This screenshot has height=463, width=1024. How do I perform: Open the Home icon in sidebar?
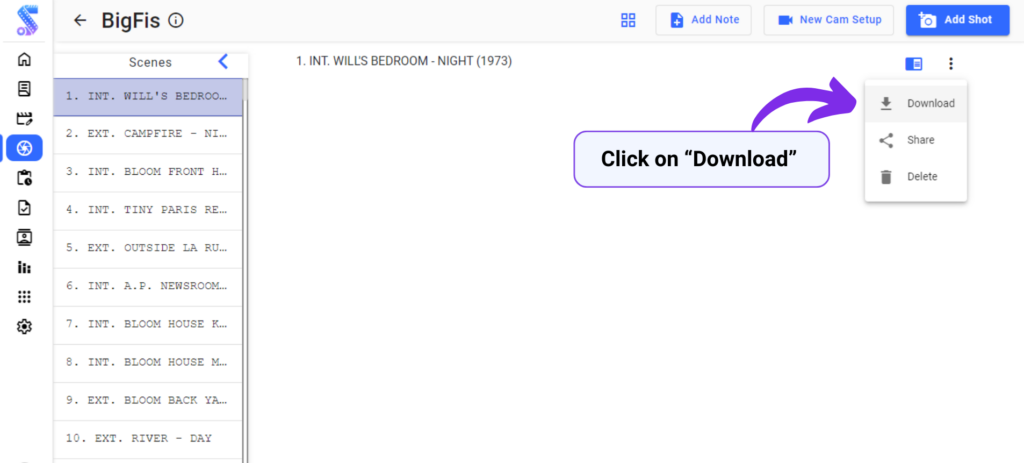pyautogui.click(x=24, y=59)
